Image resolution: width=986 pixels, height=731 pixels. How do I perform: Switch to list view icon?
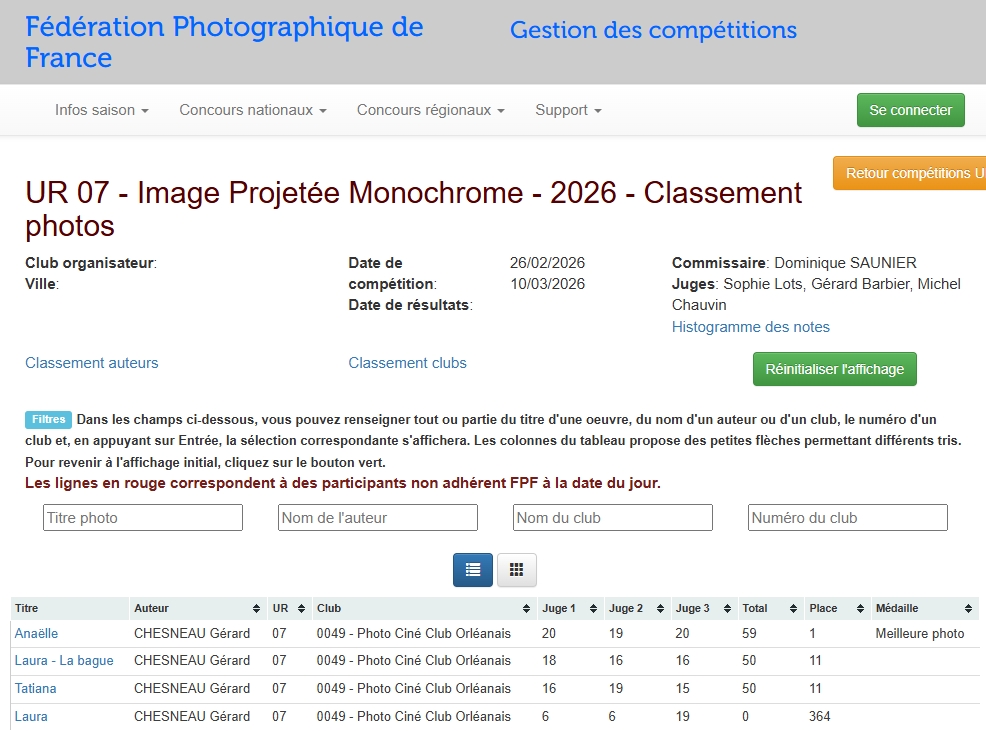pos(473,569)
